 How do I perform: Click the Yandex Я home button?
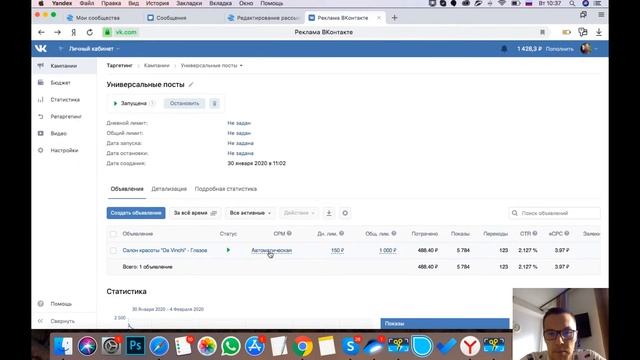click(x=73, y=32)
